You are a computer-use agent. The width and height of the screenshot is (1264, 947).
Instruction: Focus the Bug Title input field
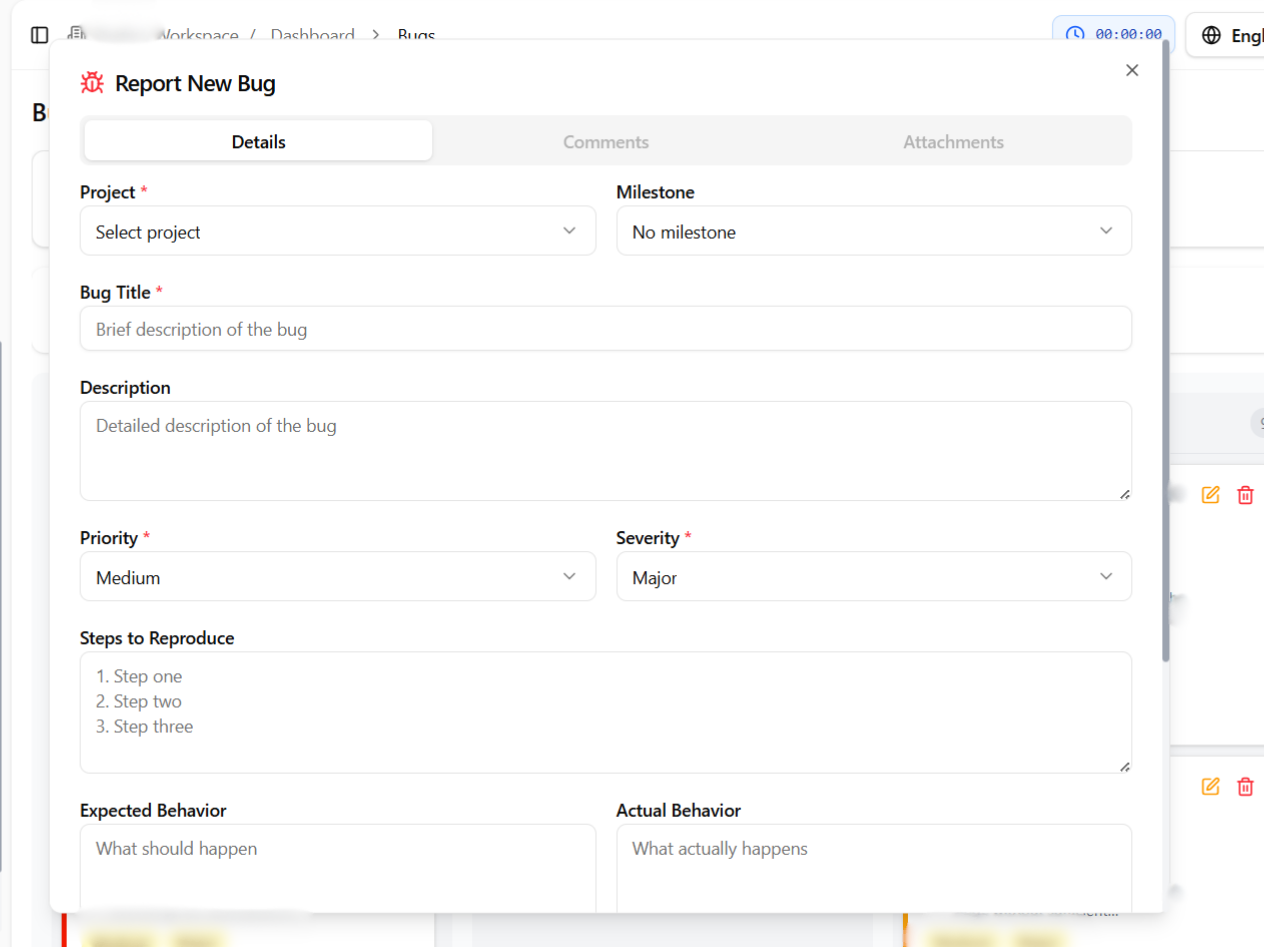[605, 329]
